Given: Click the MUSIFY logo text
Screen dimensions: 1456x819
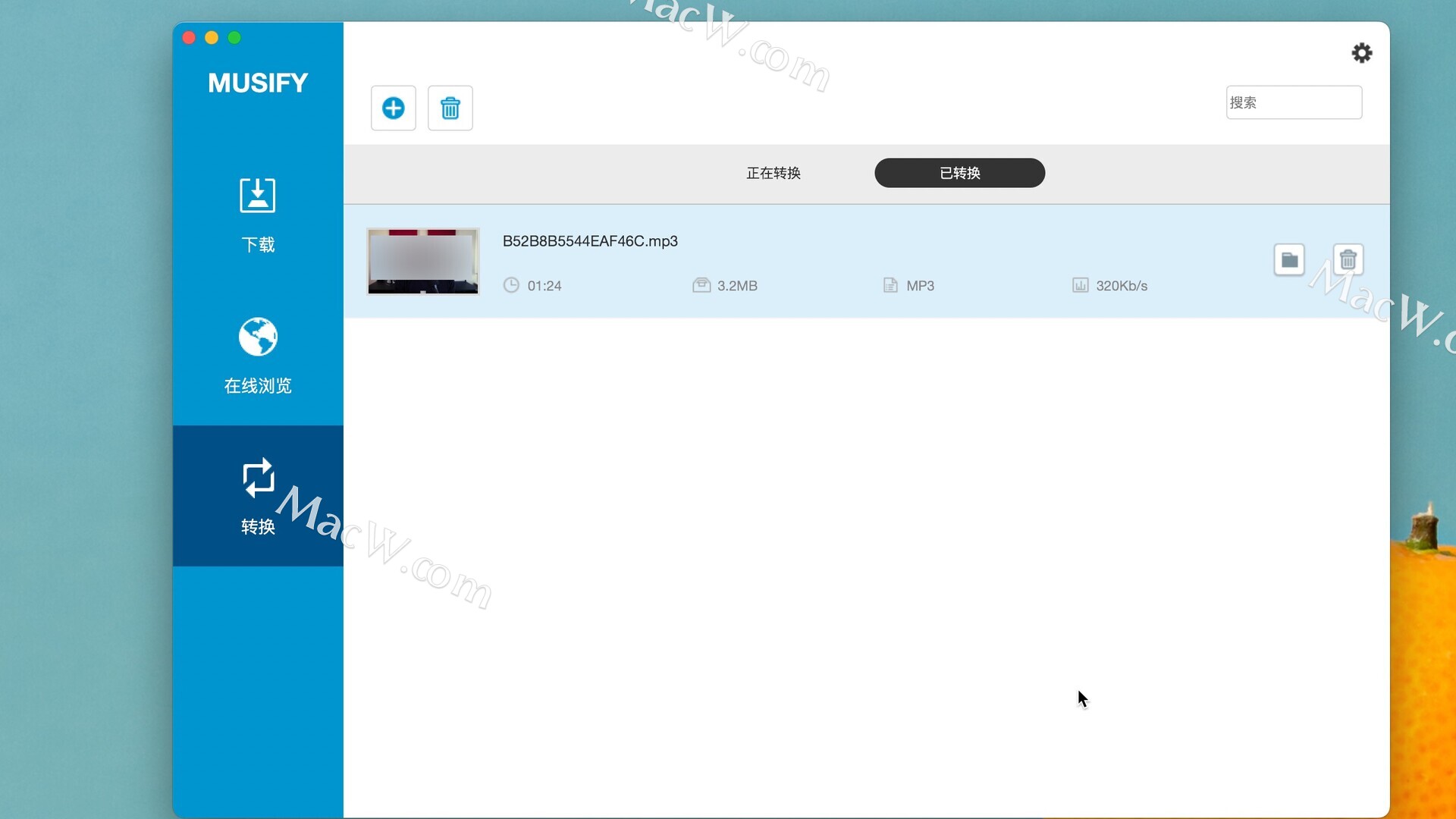Looking at the screenshot, I should click(x=258, y=83).
